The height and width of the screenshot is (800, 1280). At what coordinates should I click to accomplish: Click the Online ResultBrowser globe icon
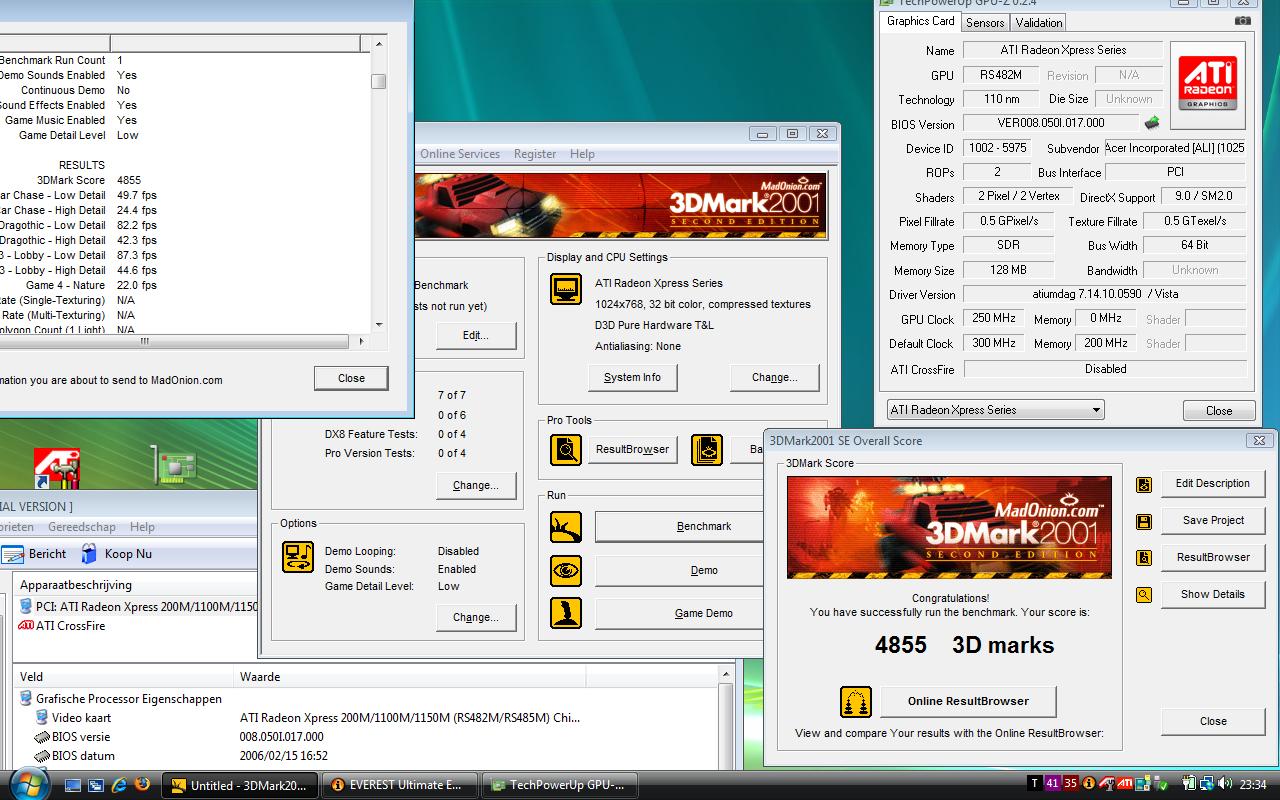[x=856, y=702]
